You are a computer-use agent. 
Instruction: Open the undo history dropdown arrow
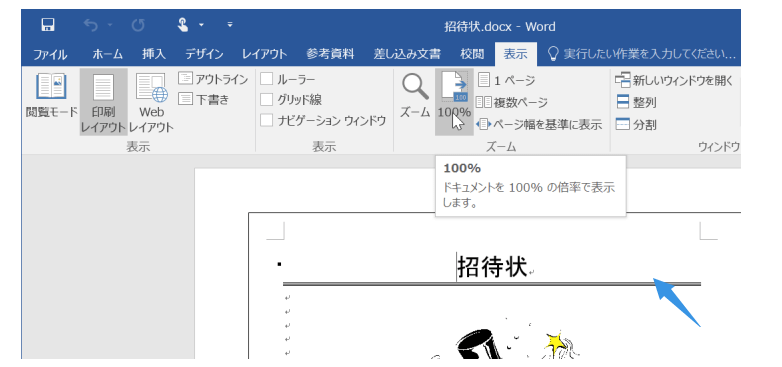click(110, 25)
